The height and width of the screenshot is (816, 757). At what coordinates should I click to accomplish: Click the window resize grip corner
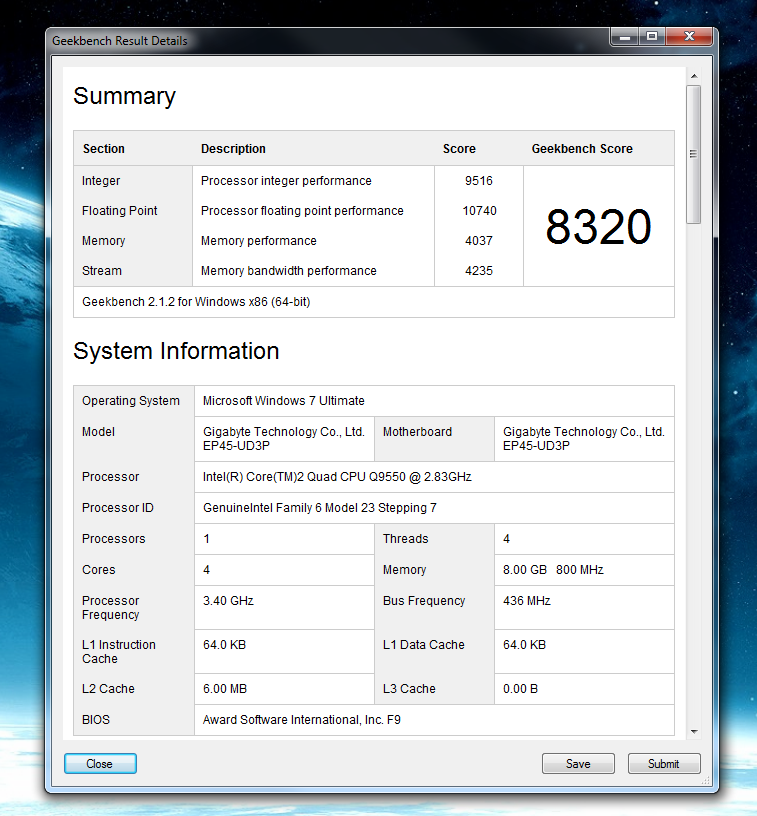[x=706, y=781]
